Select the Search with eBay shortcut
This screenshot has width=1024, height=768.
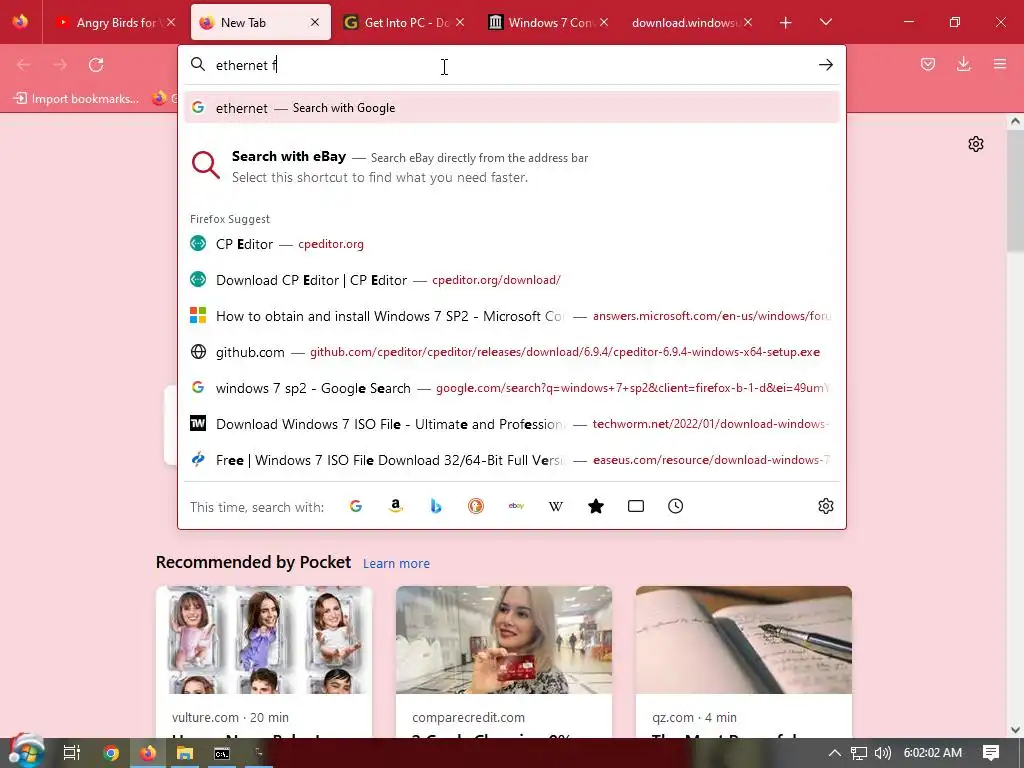tap(512, 167)
